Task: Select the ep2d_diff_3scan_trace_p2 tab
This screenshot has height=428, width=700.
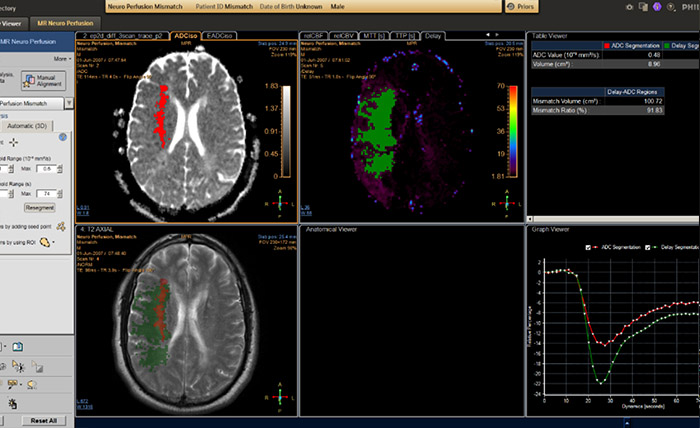Action: click(x=122, y=36)
